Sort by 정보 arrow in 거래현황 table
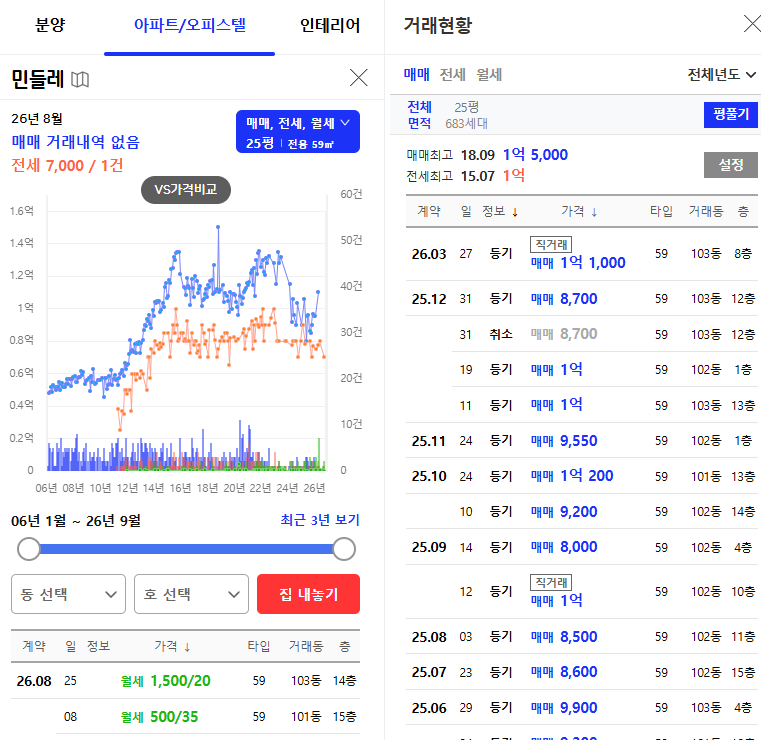The height and width of the screenshot is (740, 761). click(515, 212)
